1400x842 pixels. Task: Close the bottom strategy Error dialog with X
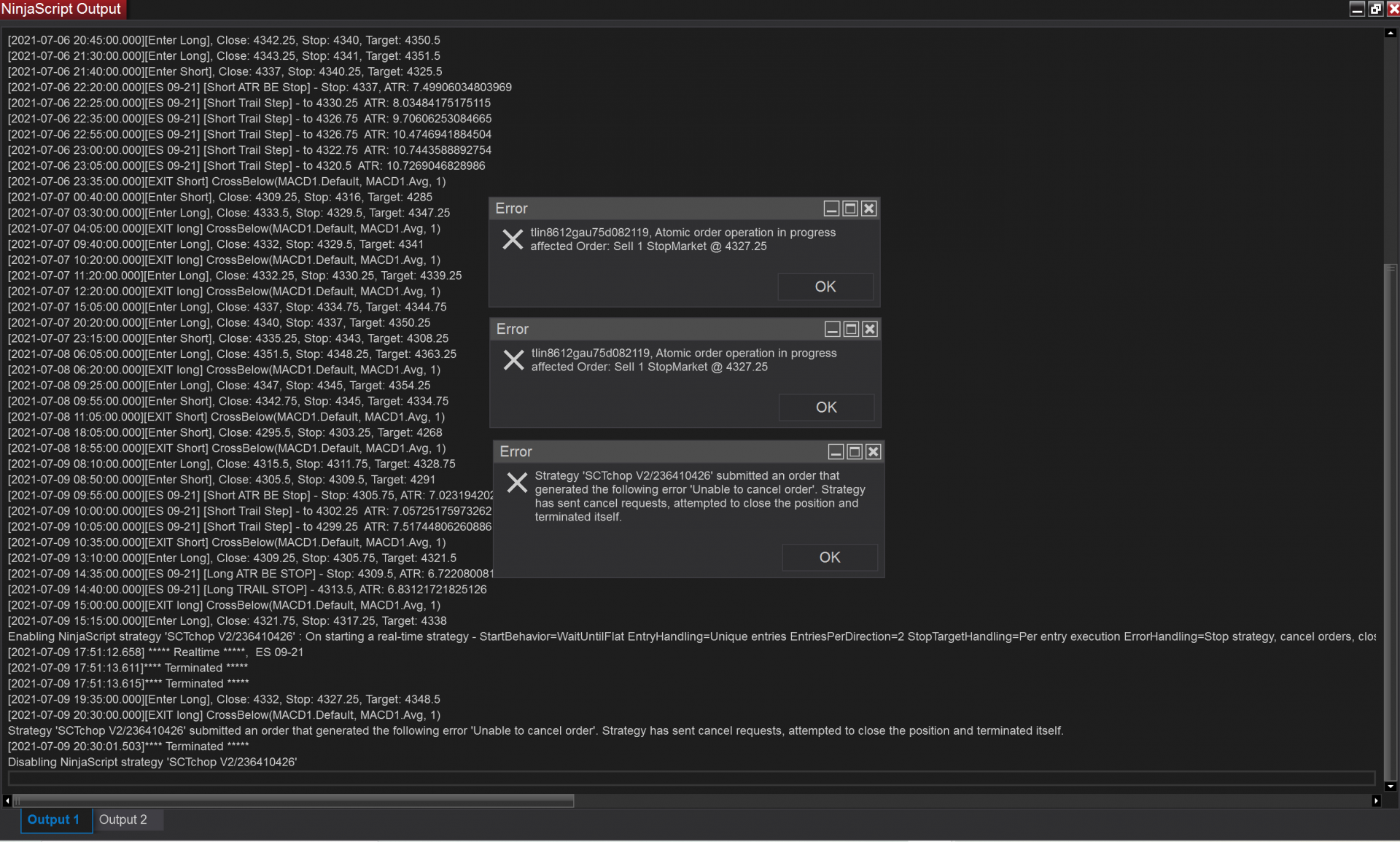tap(873, 452)
